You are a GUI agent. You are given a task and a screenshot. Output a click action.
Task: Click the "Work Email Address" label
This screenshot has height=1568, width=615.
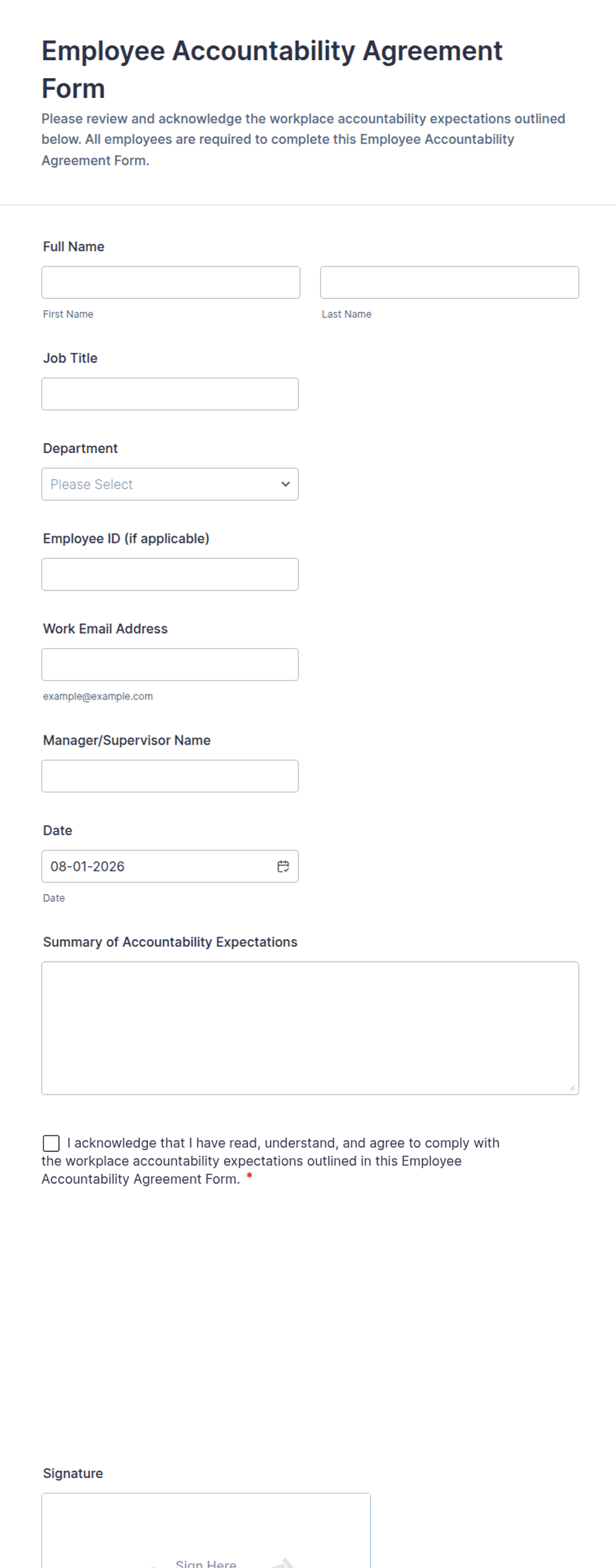[105, 629]
